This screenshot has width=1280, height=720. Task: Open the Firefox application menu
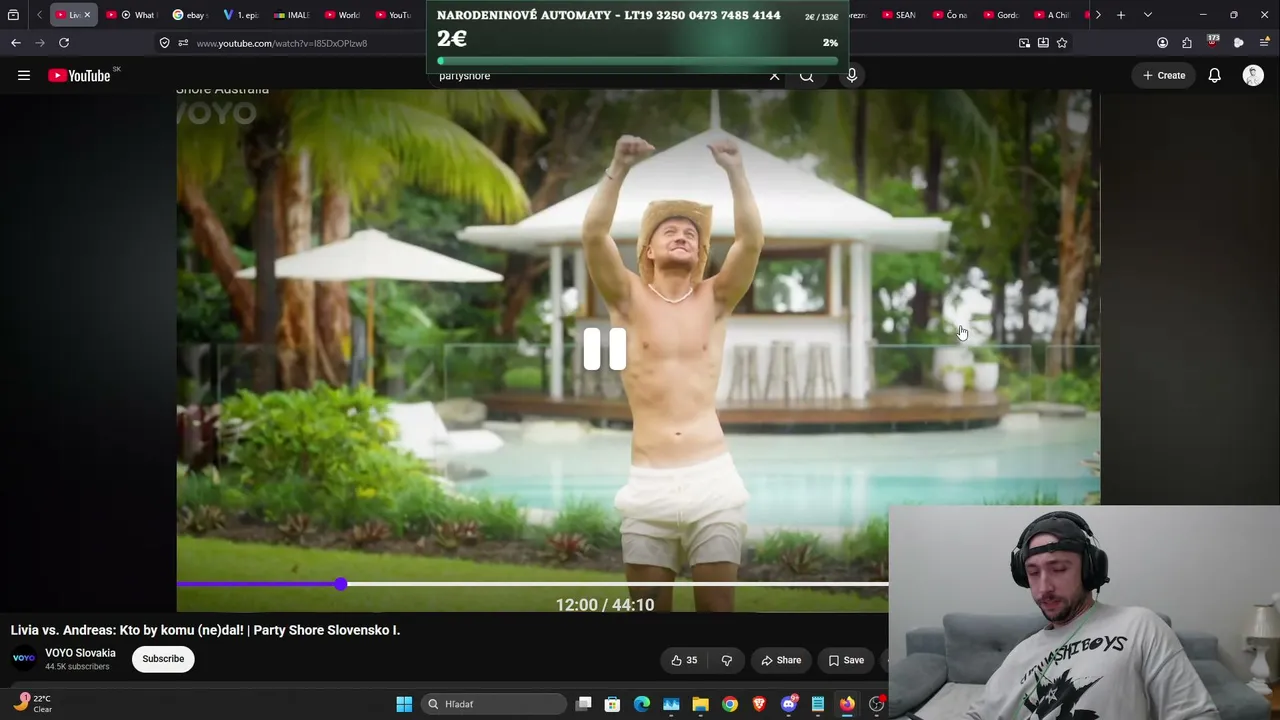pos(1264,43)
